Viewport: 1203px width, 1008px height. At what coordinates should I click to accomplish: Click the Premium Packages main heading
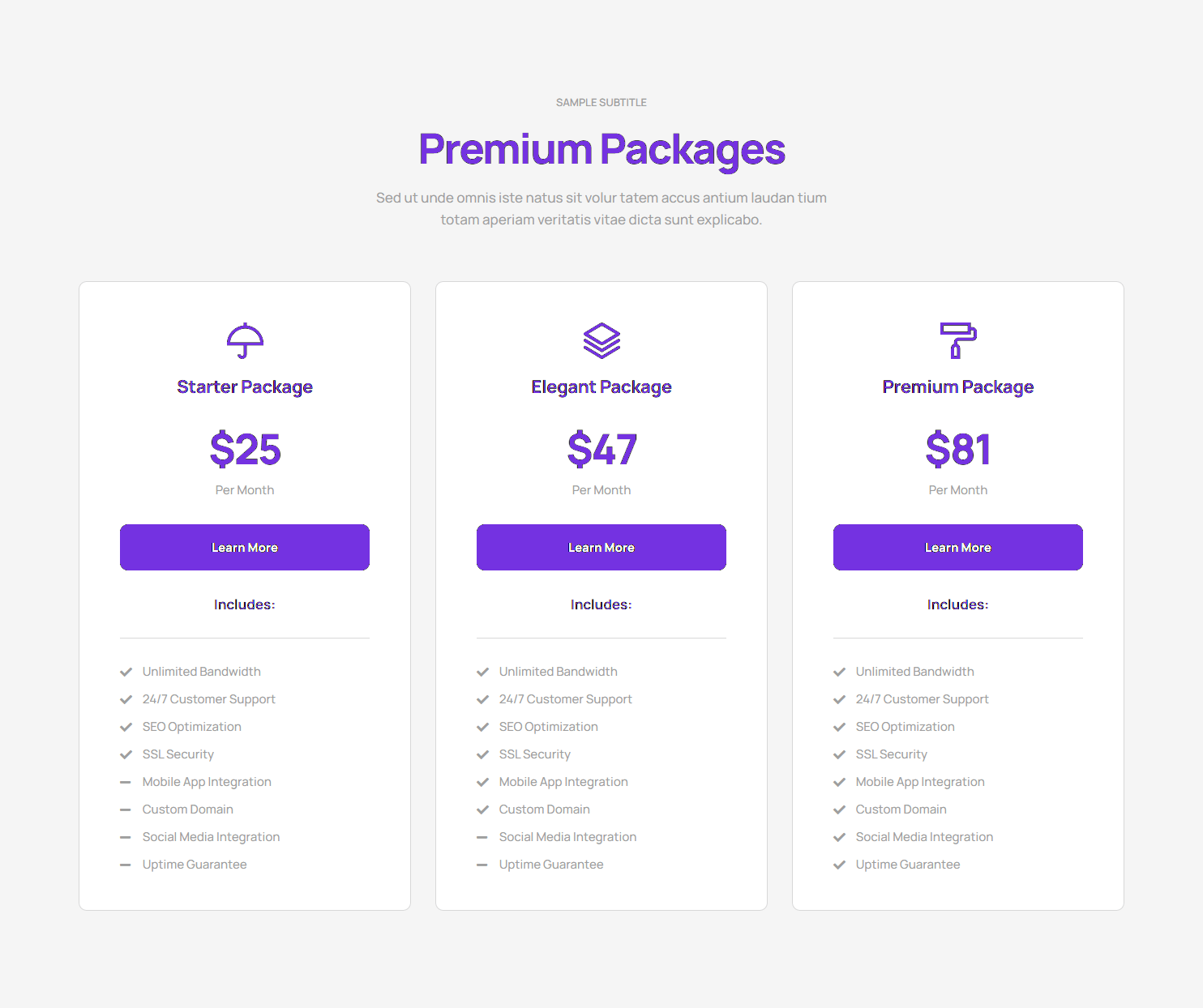point(601,150)
